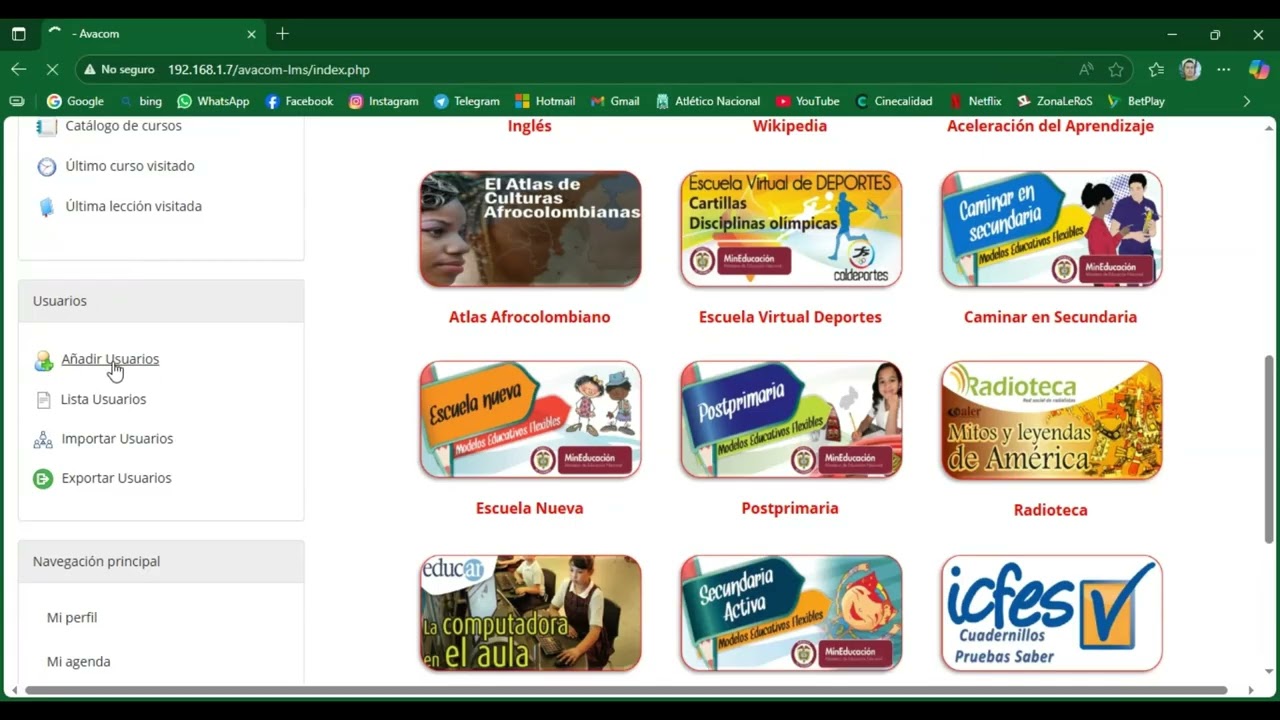1280x720 pixels.
Task: Click the Usuarios panel header
Action: point(161,301)
